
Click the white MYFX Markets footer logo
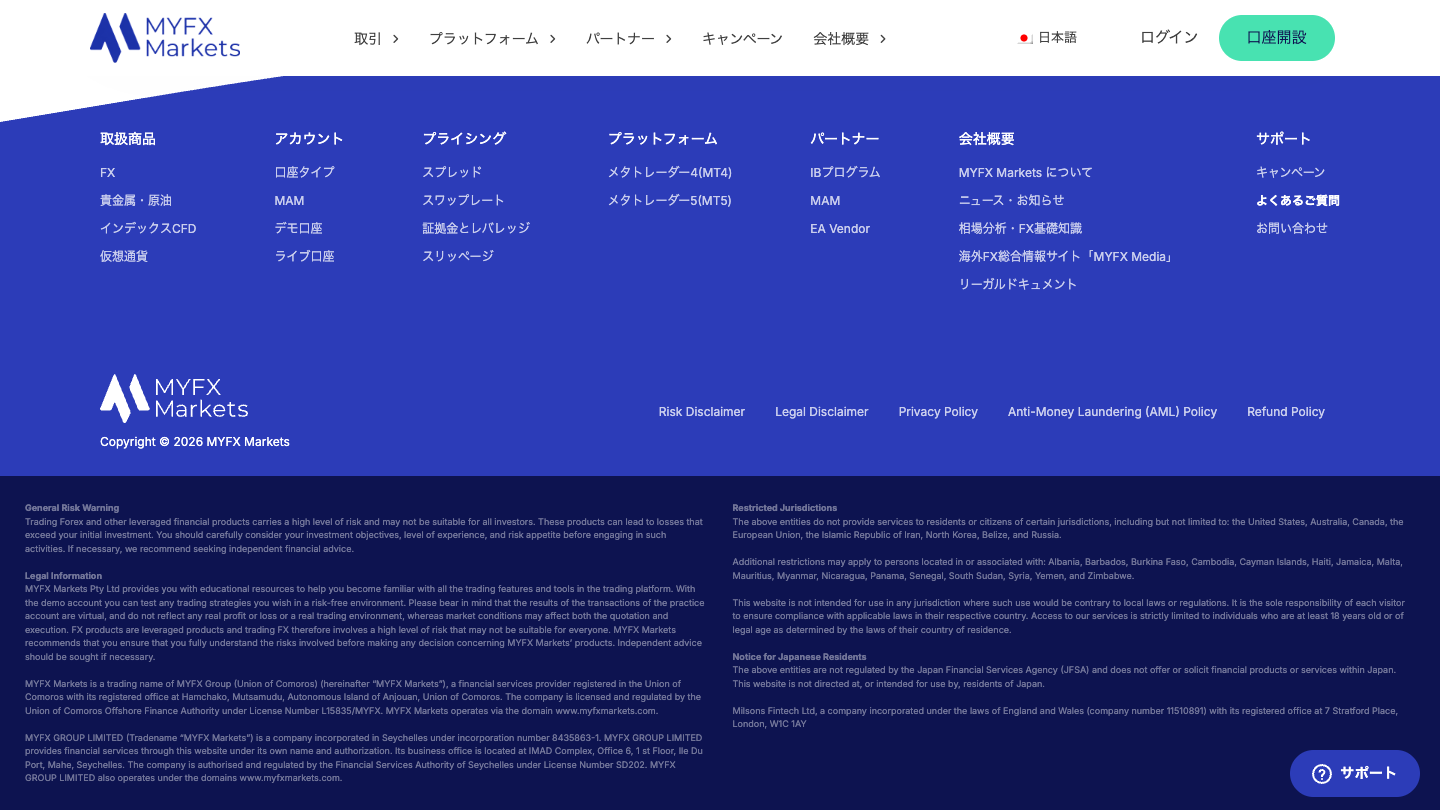(174, 398)
